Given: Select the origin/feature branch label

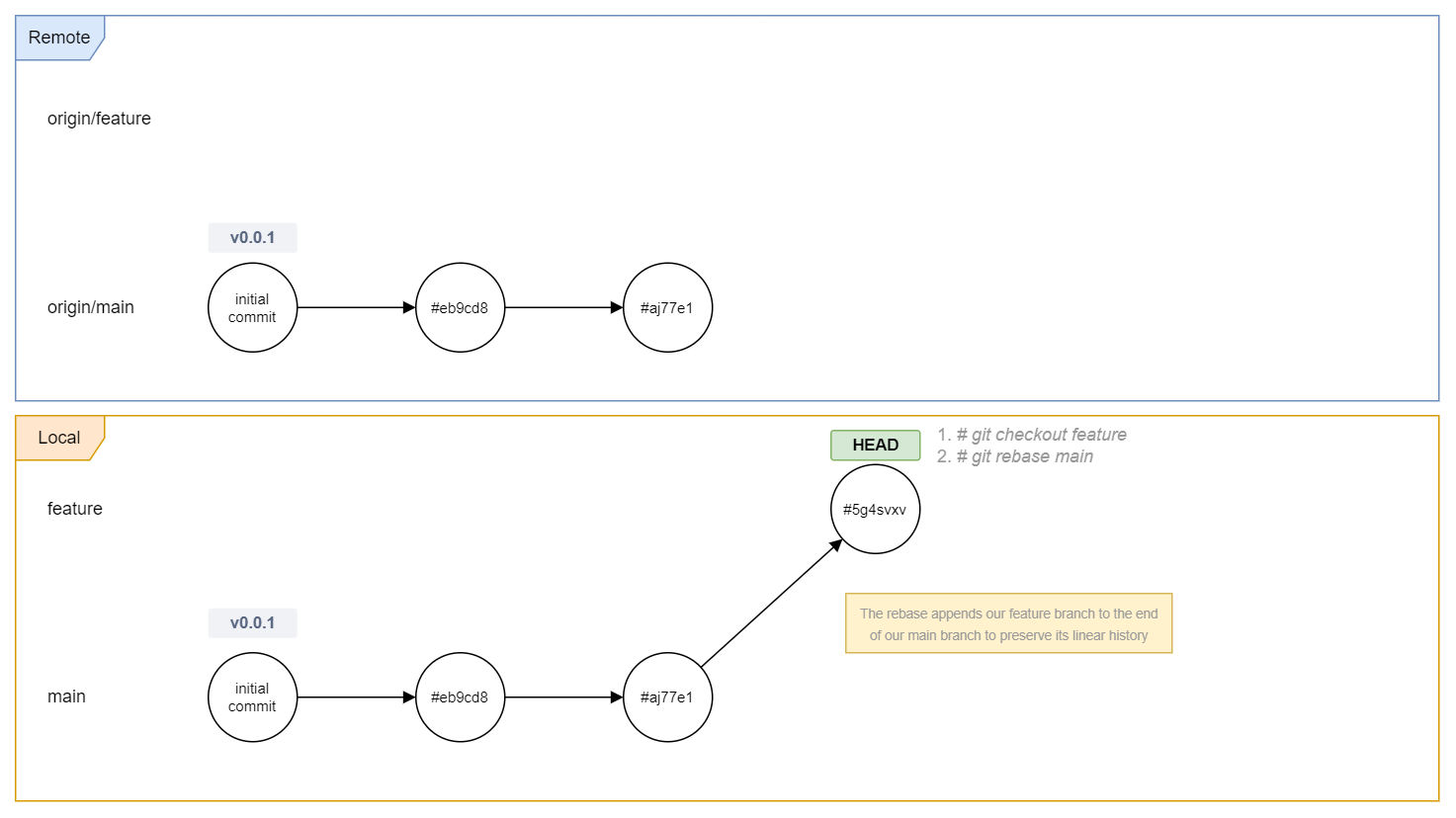Looking at the screenshot, I should tap(99, 119).
